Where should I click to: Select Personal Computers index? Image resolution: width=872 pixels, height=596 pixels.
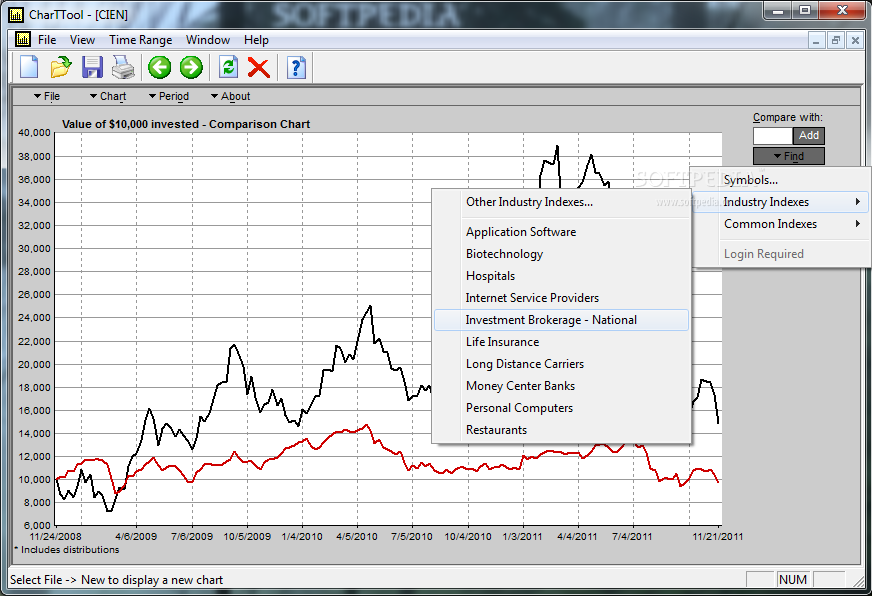(x=561, y=408)
